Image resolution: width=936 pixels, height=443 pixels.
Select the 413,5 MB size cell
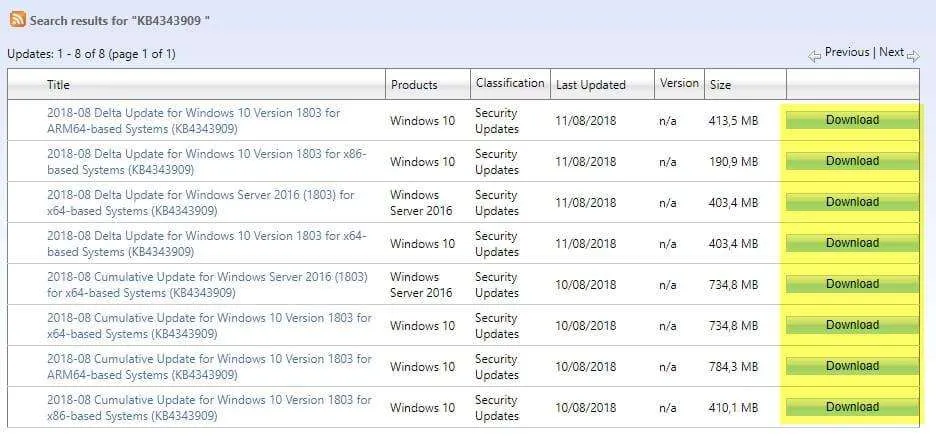click(x=733, y=121)
